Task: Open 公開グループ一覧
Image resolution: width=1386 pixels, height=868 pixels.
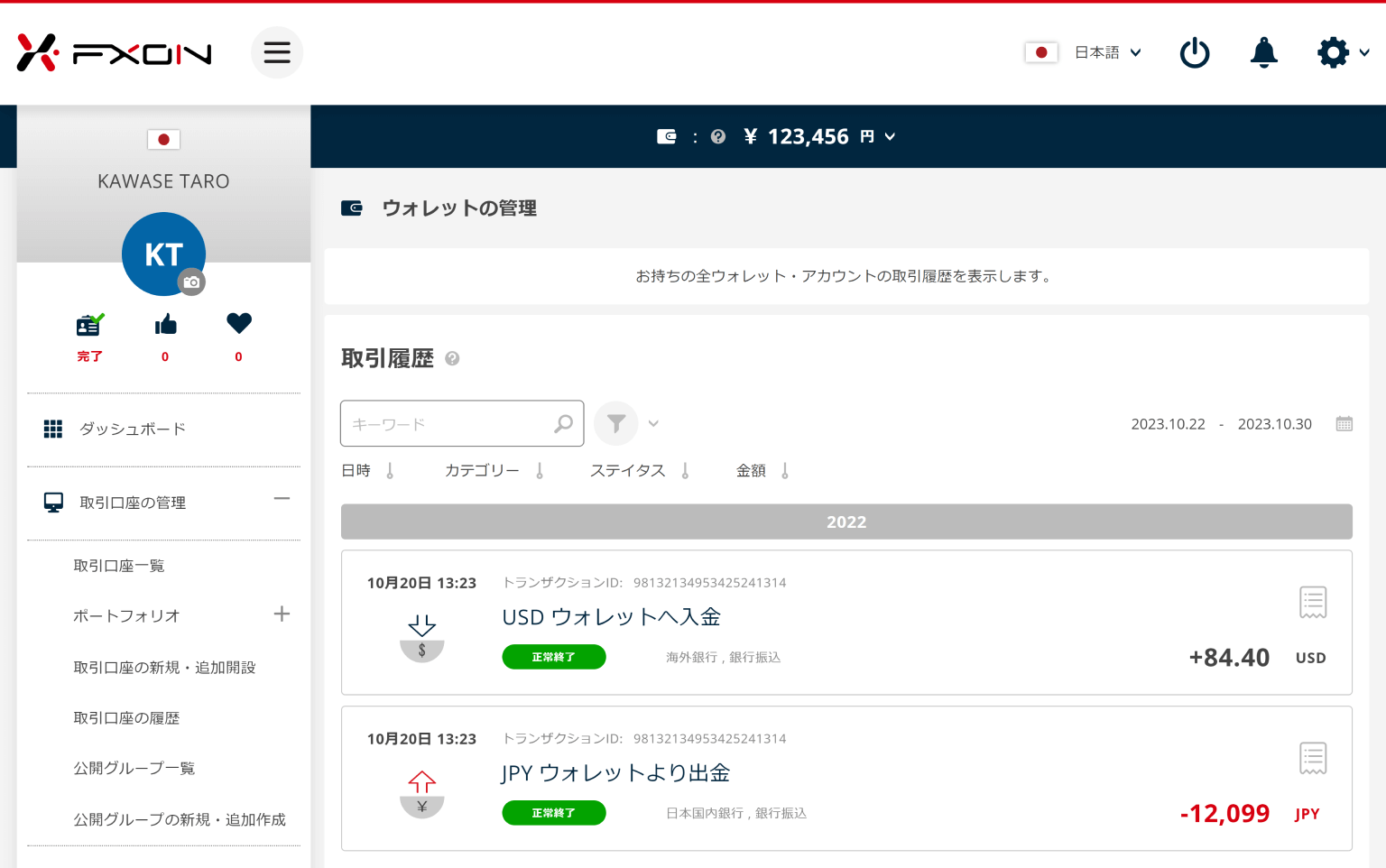Action: [134, 768]
